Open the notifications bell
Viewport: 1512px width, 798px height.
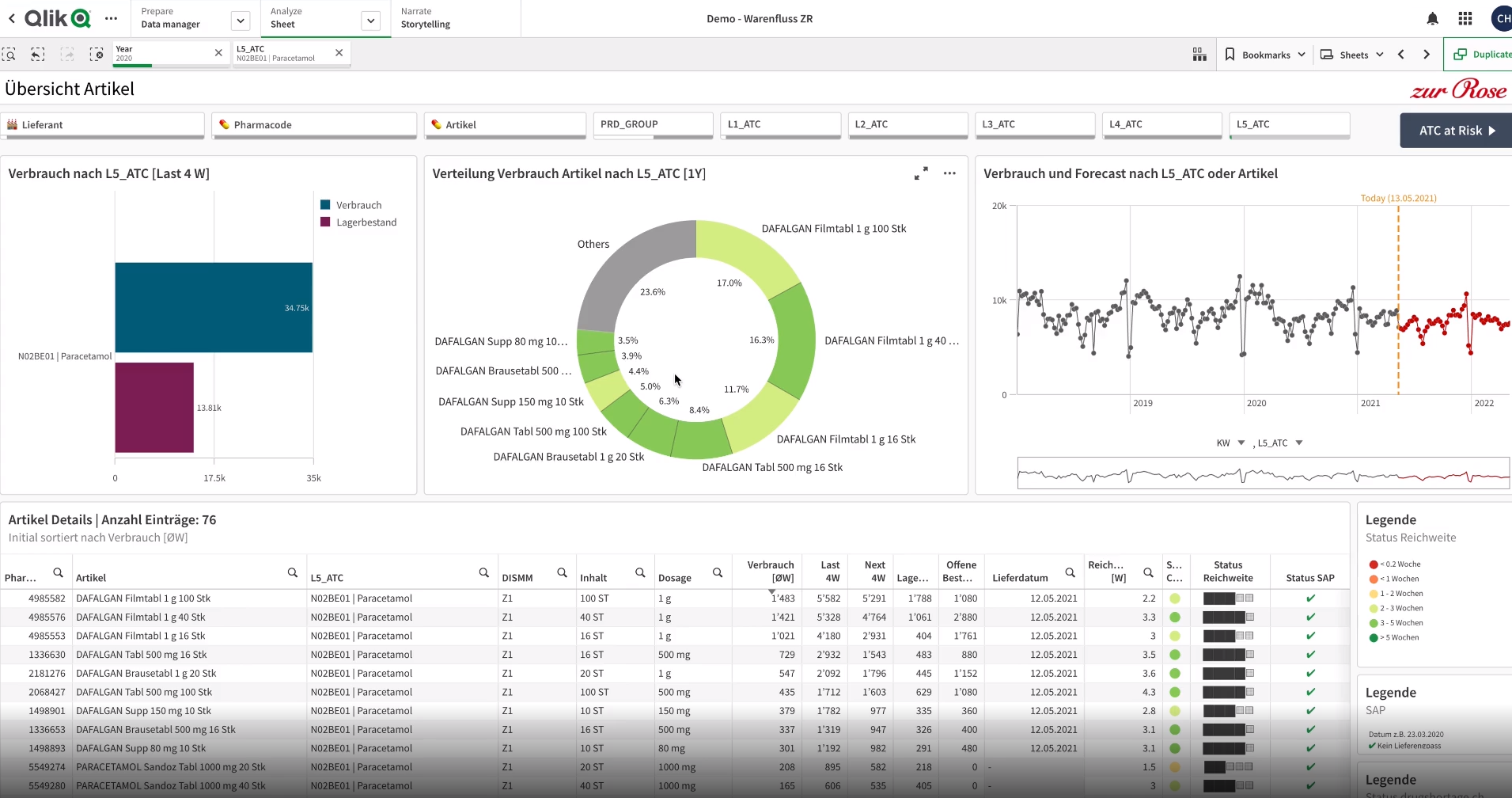tap(1433, 18)
